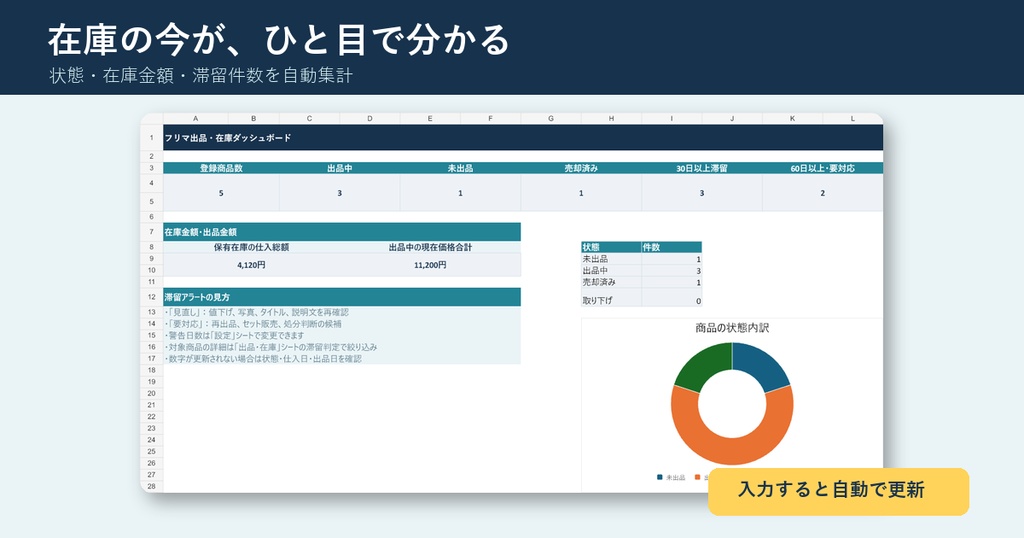Select column header E

430,118
